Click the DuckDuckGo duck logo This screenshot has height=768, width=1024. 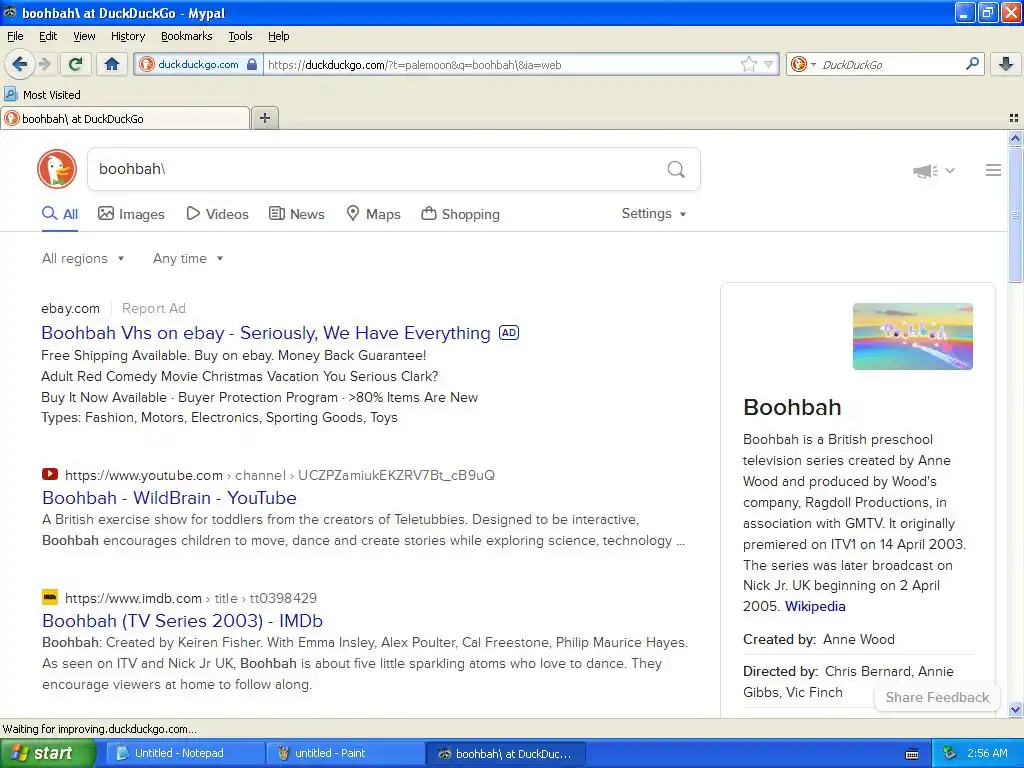[57, 168]
